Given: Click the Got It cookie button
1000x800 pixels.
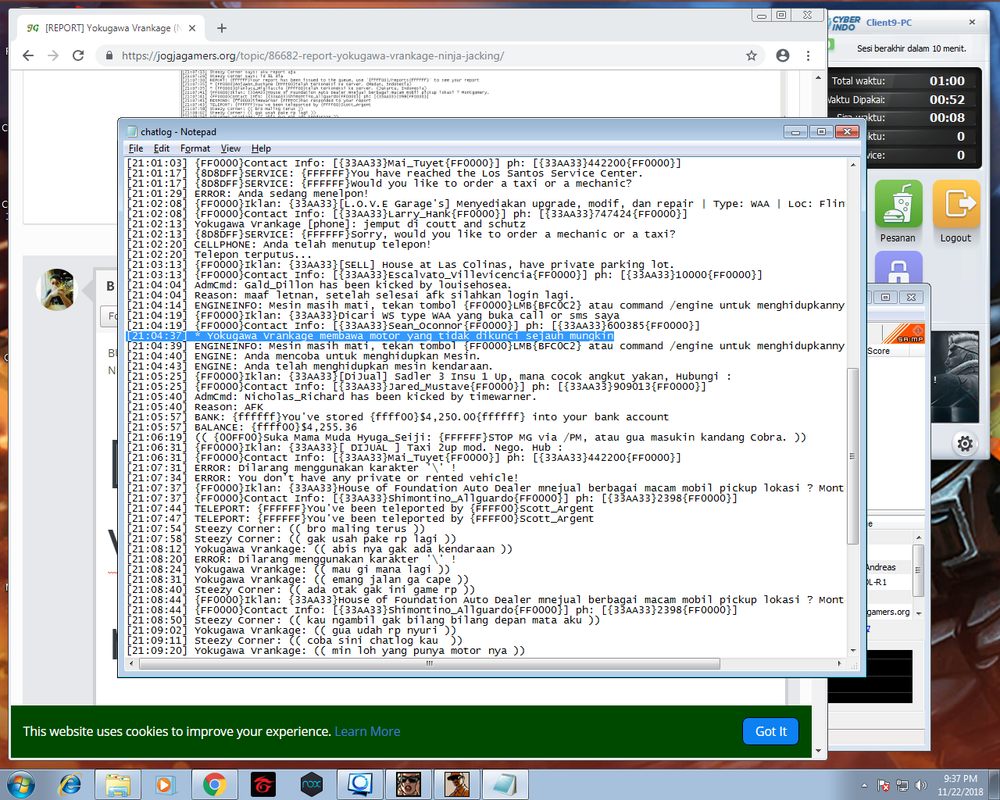Looking at the screenshot, I should [770, 731].
